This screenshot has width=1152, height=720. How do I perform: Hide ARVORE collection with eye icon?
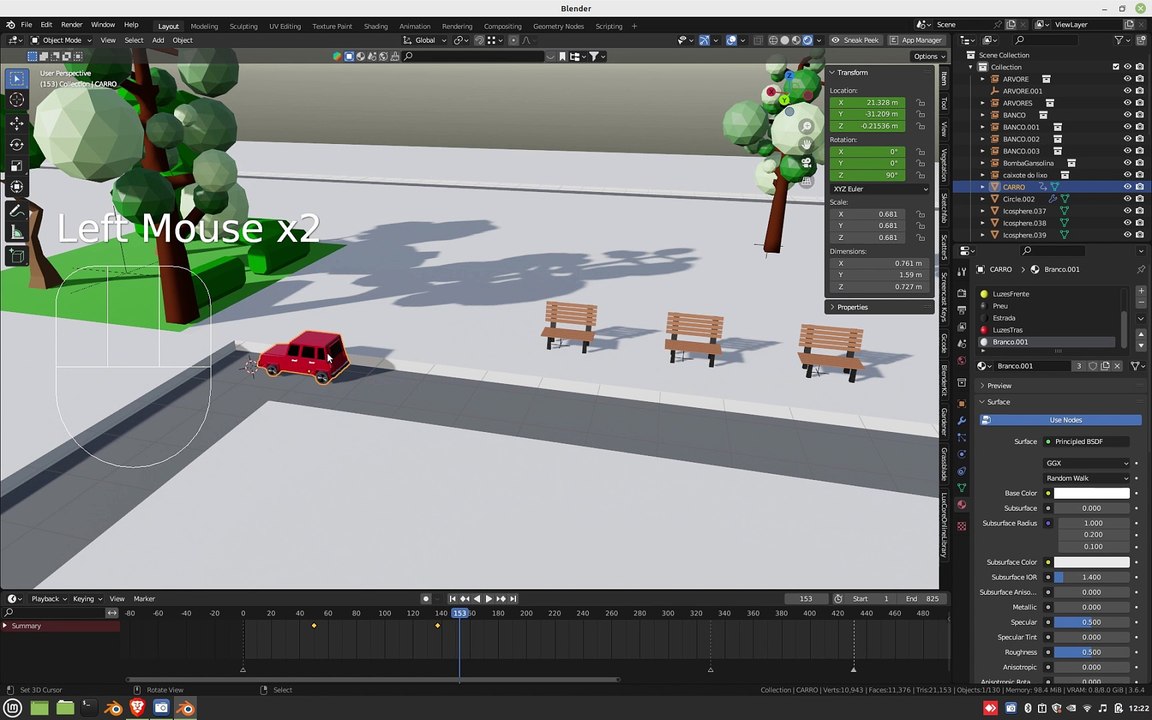[1127, 79]
